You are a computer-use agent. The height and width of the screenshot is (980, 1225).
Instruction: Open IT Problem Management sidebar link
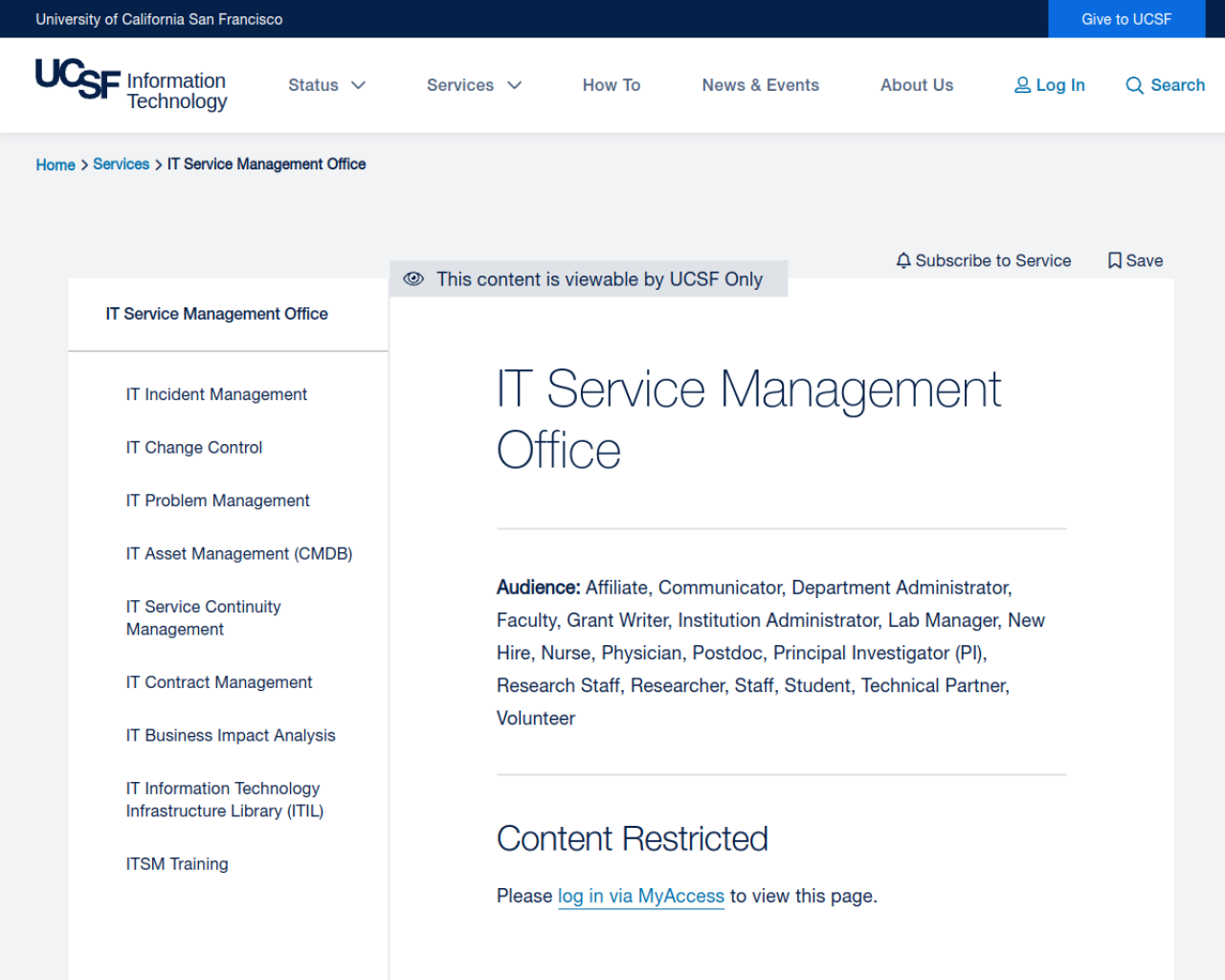point(218,501)
